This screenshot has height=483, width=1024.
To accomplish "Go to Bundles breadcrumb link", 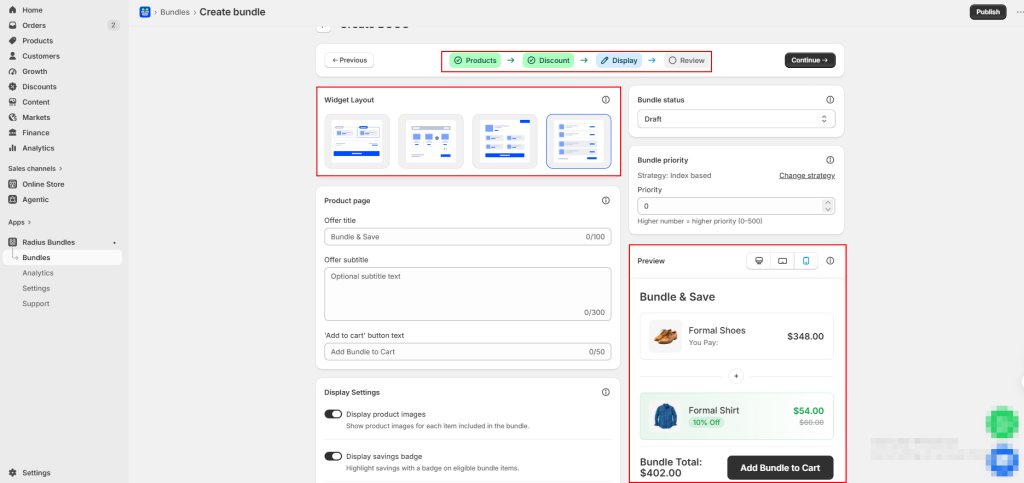I will [175, 12].
